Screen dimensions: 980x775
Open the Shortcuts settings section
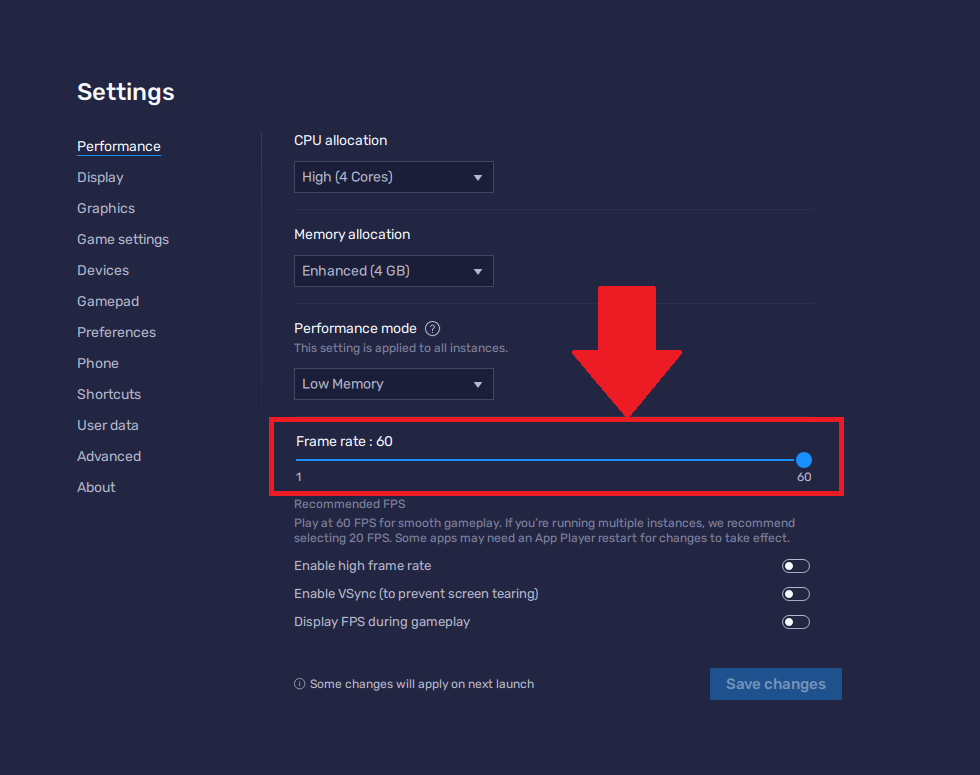[108, 394]
